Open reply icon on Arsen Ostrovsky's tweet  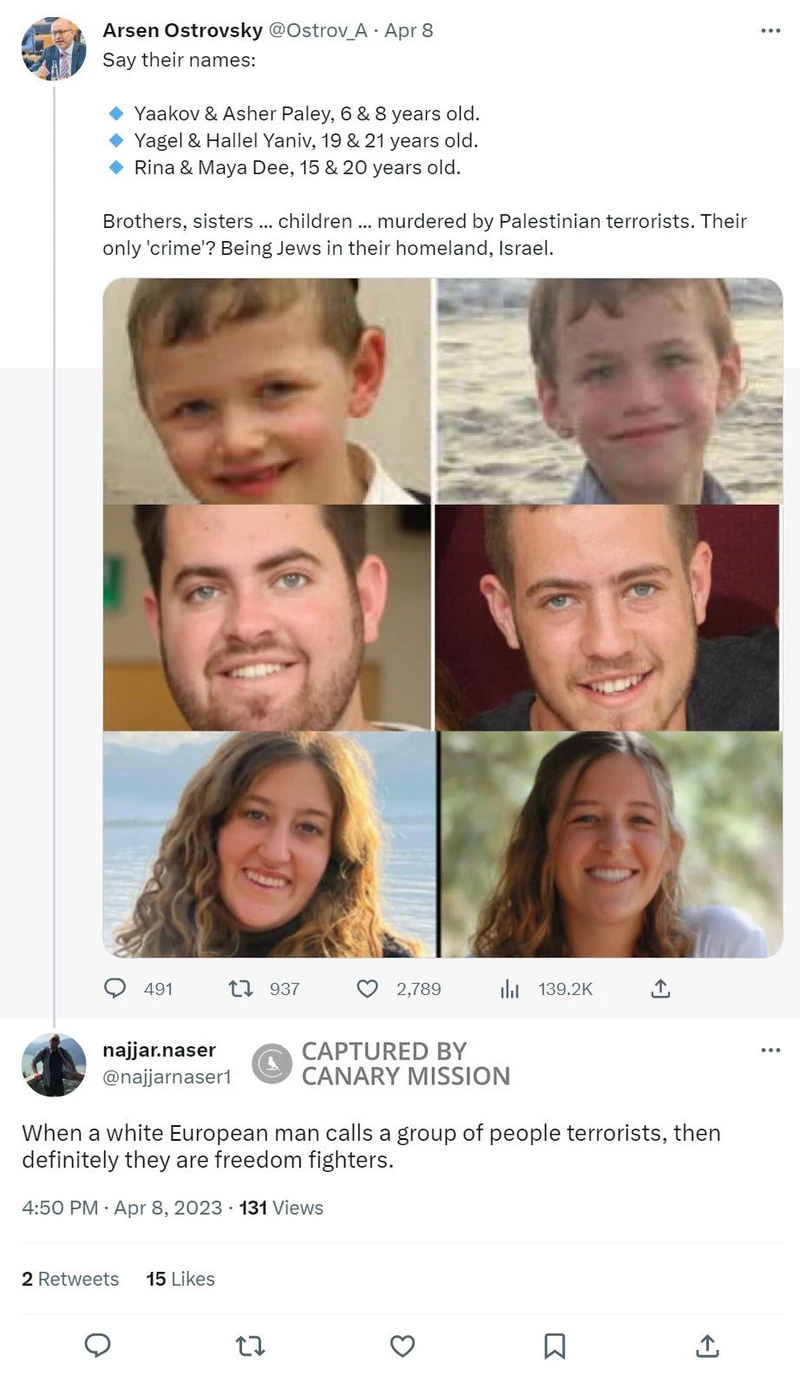point(115,988)
